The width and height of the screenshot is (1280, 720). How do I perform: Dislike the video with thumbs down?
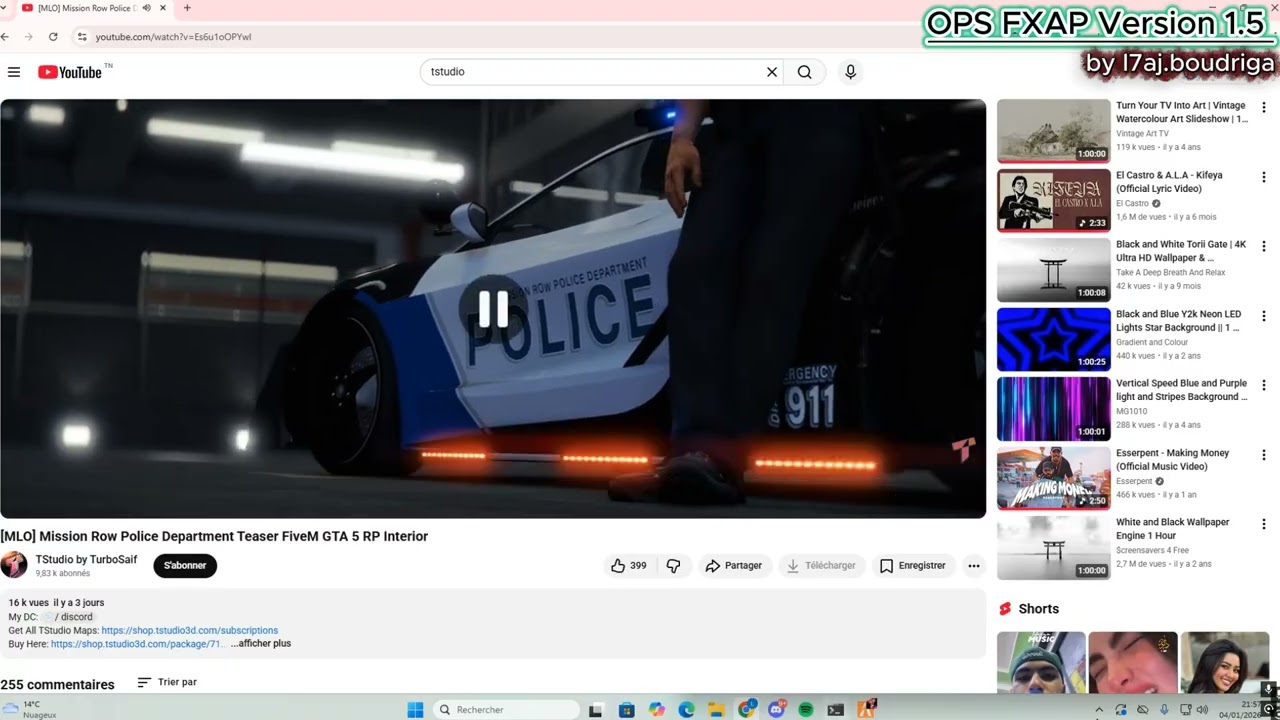[673, 566]
